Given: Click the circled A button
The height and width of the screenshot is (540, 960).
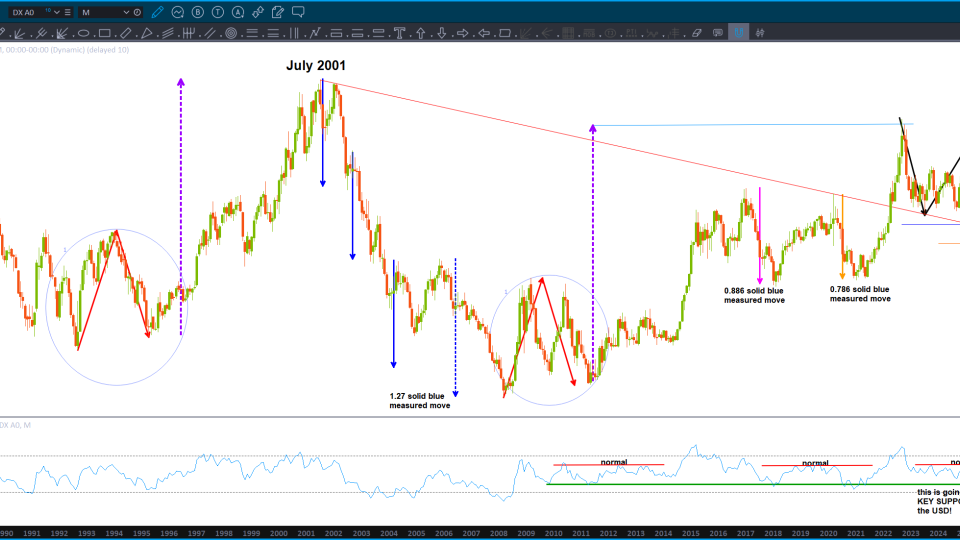Looking at the screenshot, I should [x=238, y=12].
